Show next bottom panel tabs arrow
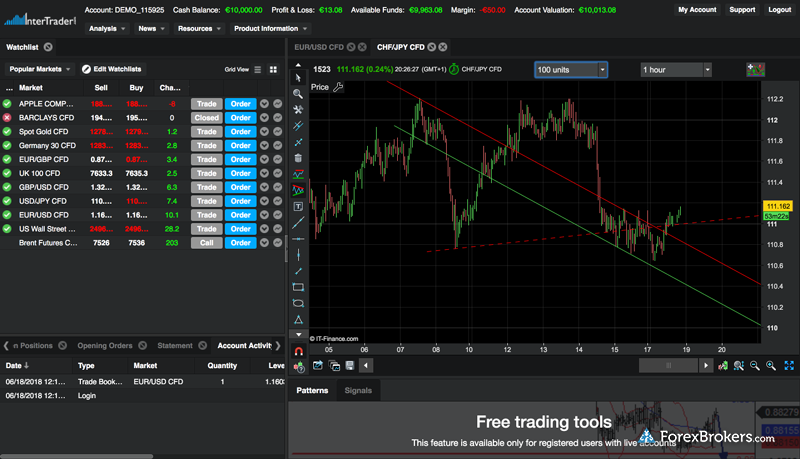Screen dimensions: 800x459 pos(278,346)
